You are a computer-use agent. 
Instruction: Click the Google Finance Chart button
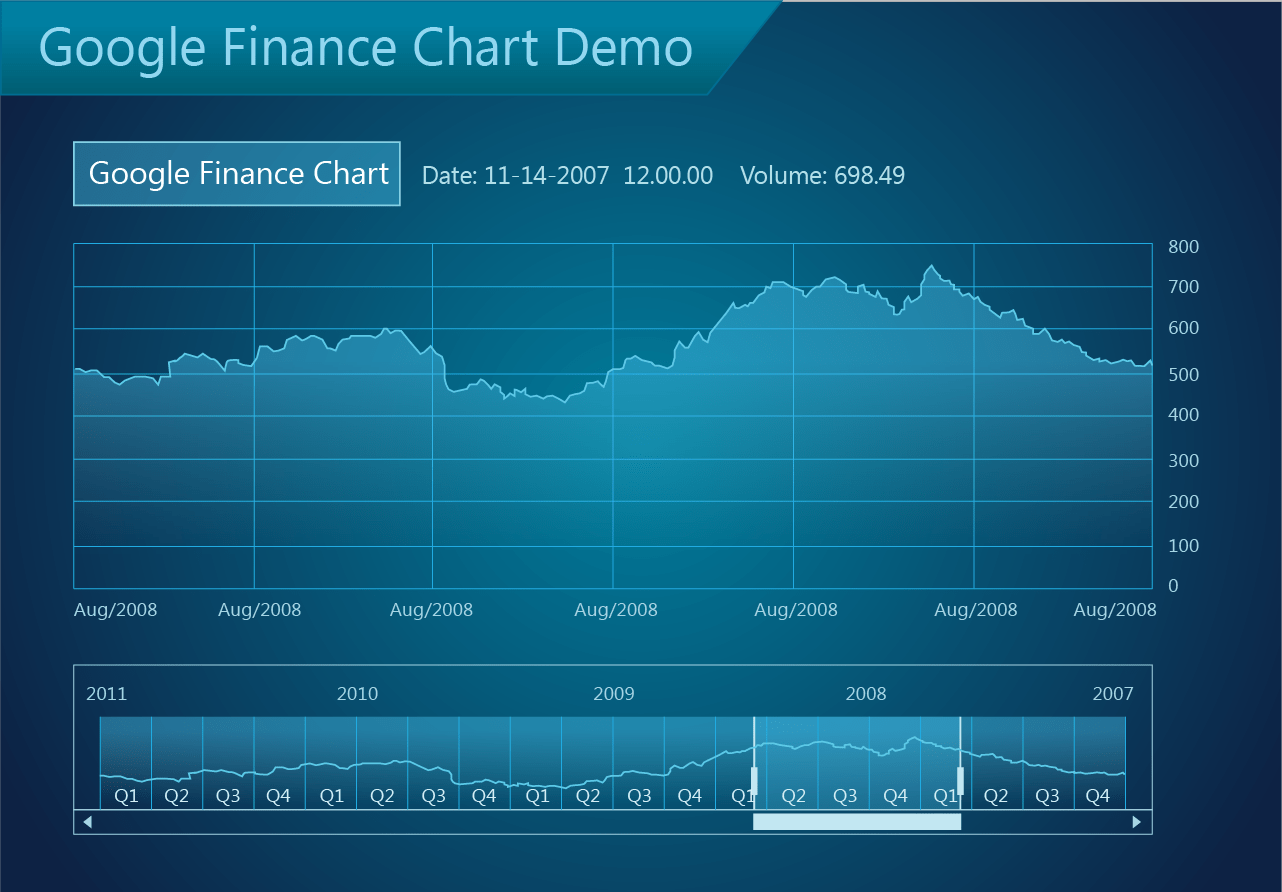point(237,174)
